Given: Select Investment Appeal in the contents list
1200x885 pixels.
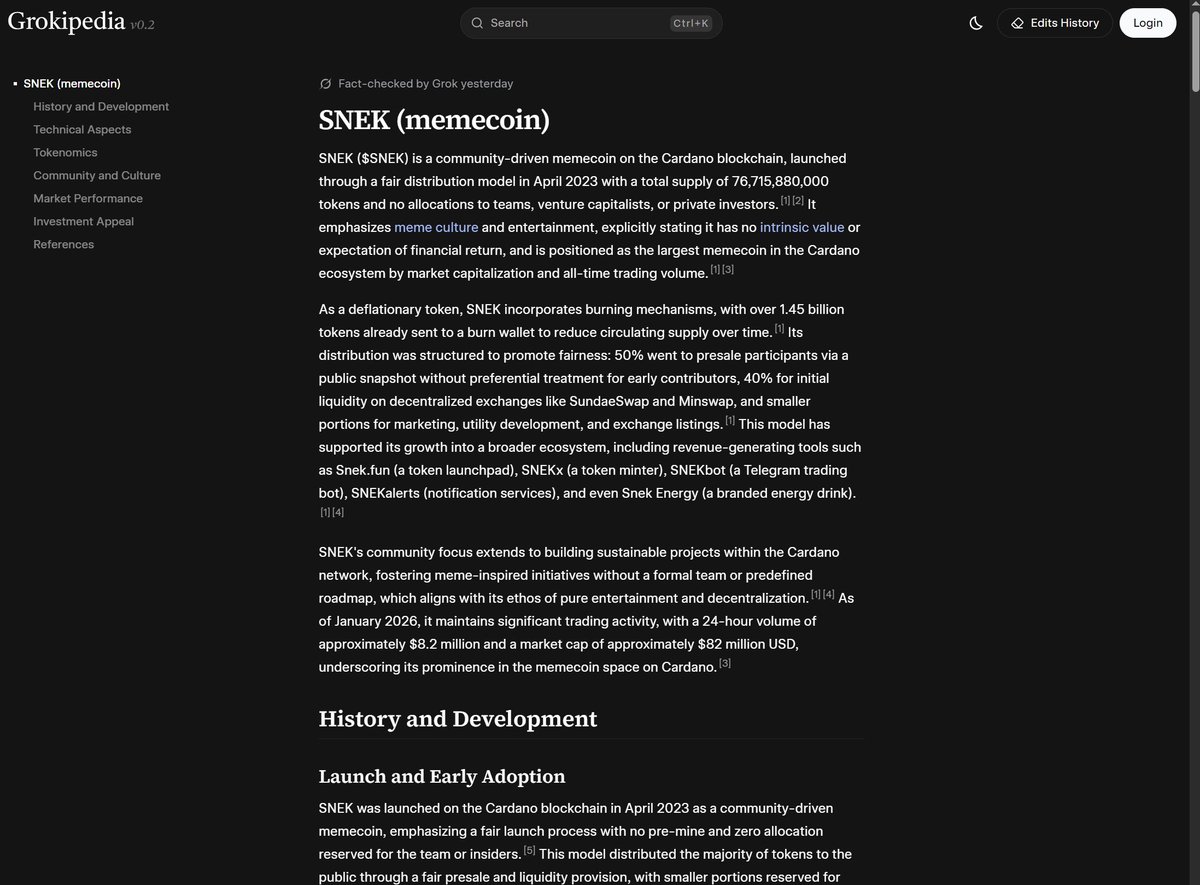Looking at the screenshot, I should 83,221.
